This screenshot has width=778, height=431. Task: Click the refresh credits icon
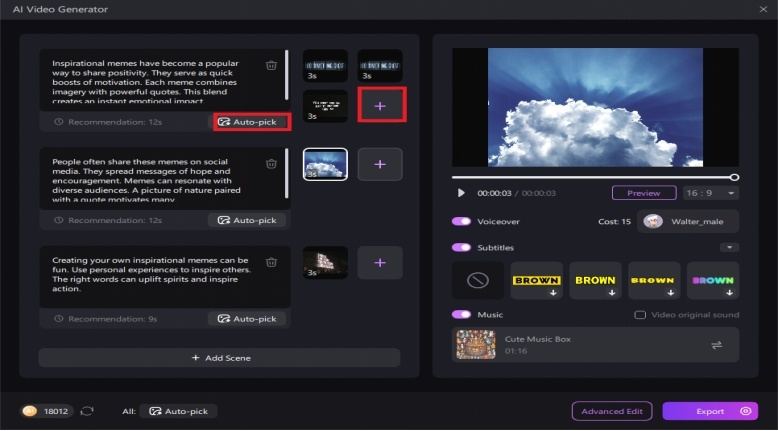coord(87,411)
